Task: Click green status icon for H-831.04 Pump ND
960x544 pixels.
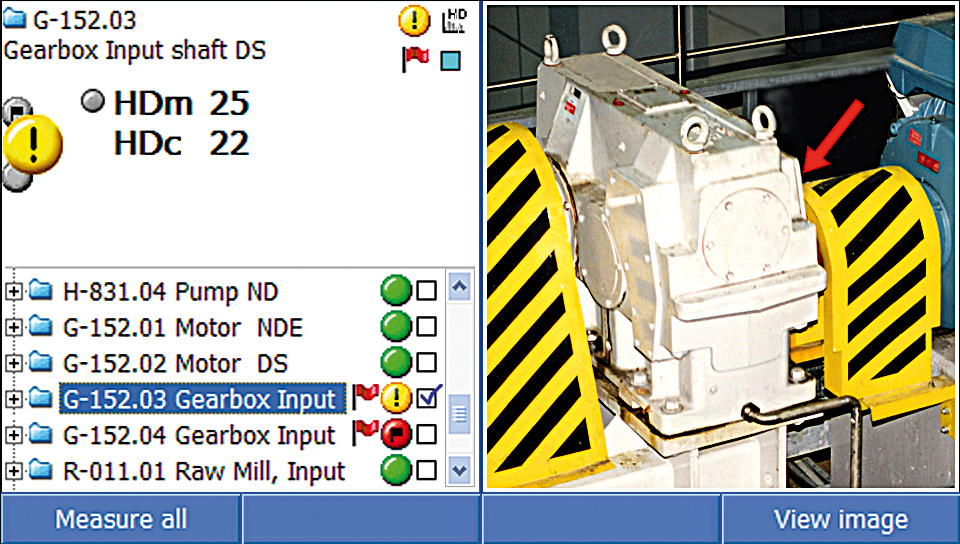Action: pyautogui.click(x=395, y=292)
